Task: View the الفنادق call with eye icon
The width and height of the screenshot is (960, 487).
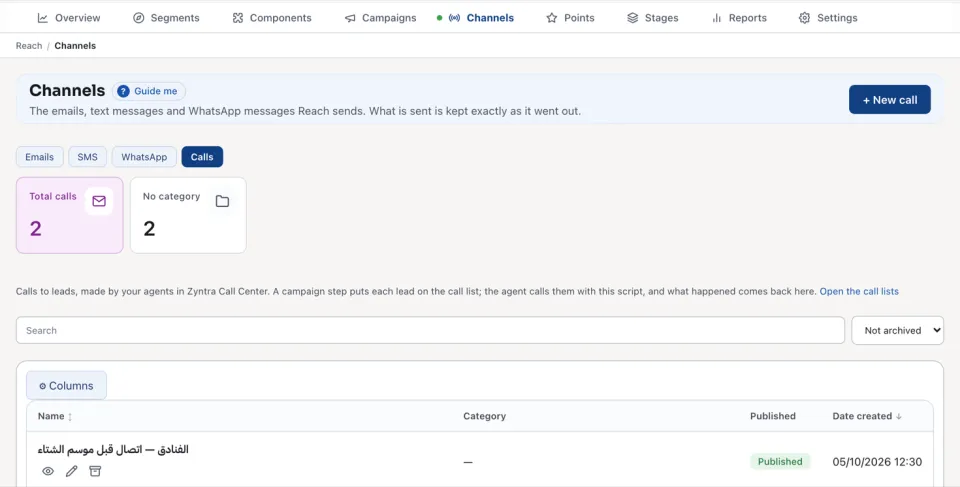Action: [48, 471]
